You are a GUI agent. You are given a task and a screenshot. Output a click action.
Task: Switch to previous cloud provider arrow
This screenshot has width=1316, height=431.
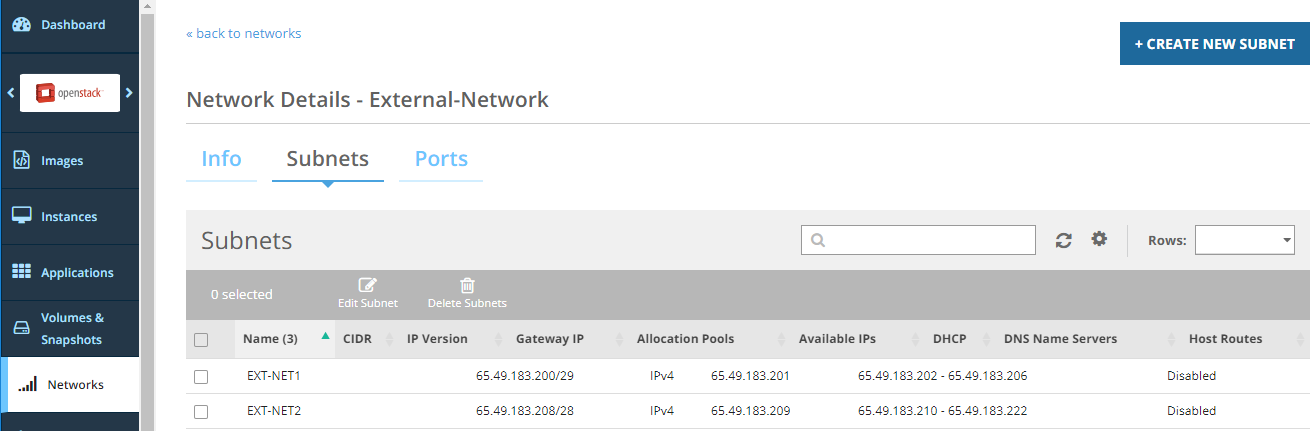tap(10, 93)
